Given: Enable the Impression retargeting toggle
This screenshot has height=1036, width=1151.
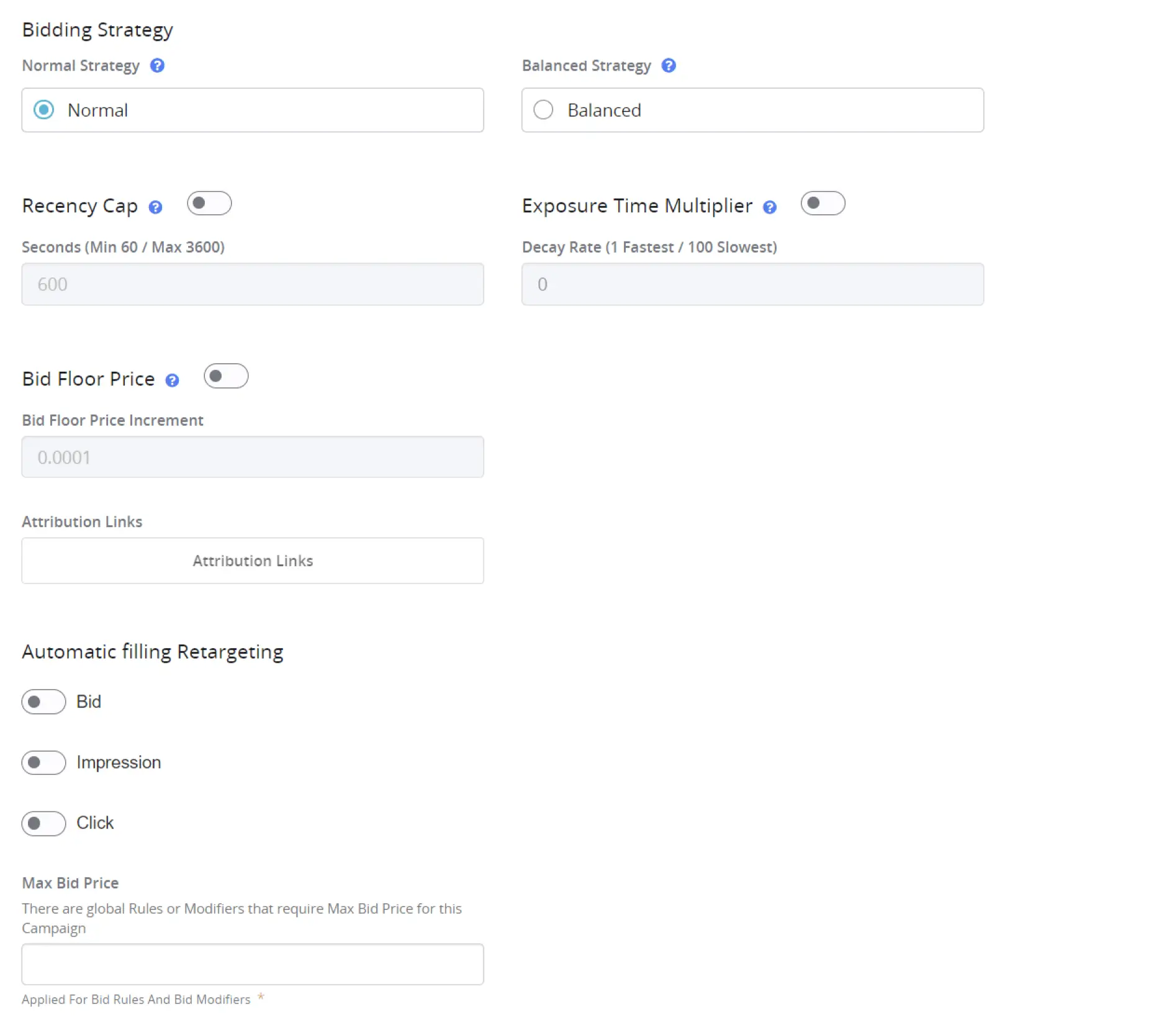Looking at the screenshot, I should pos(43,762).
